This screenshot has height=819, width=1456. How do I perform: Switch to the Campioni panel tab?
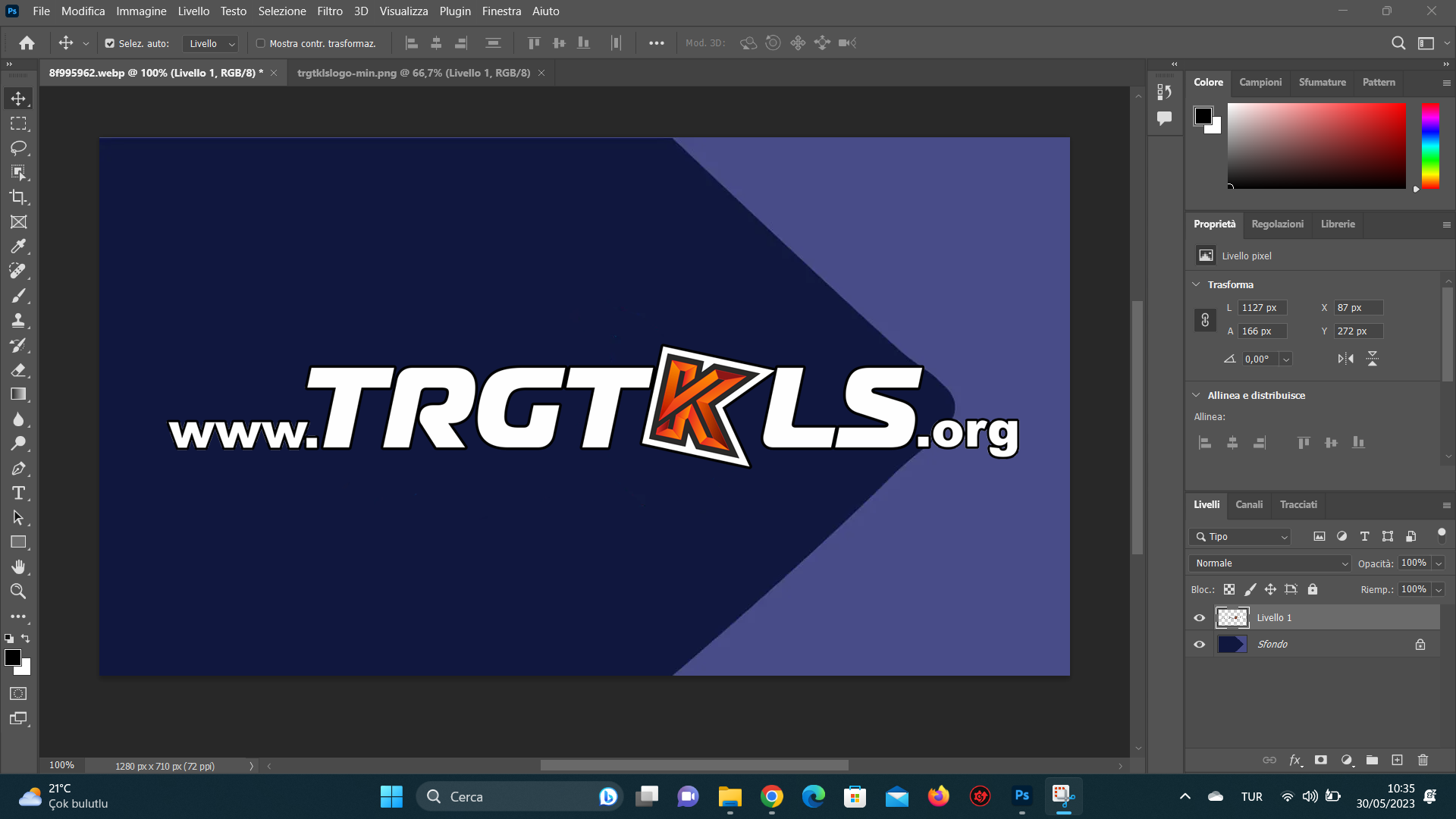point(1260,82)
